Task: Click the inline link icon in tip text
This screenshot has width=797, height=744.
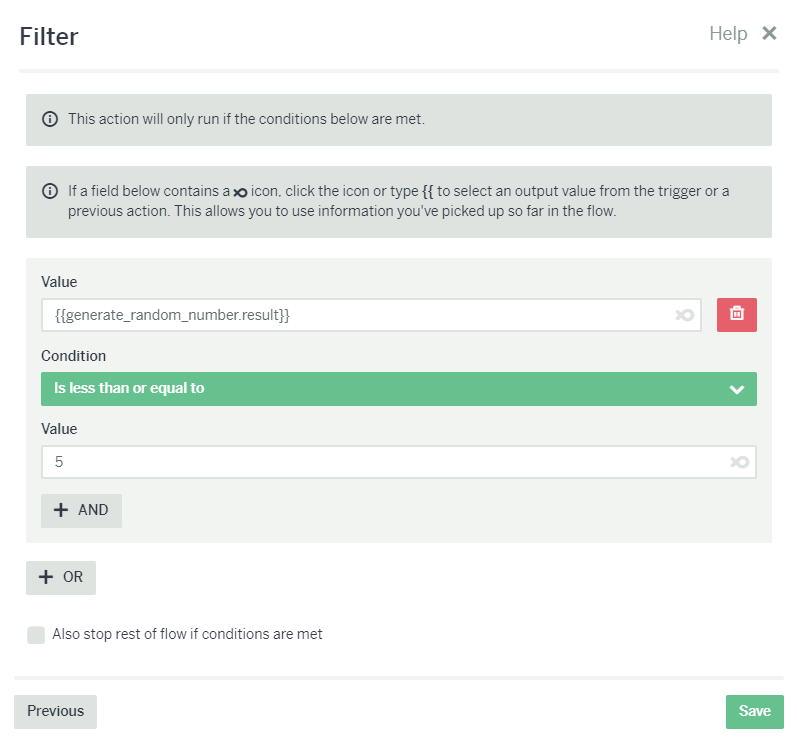Action: point(240,191)
